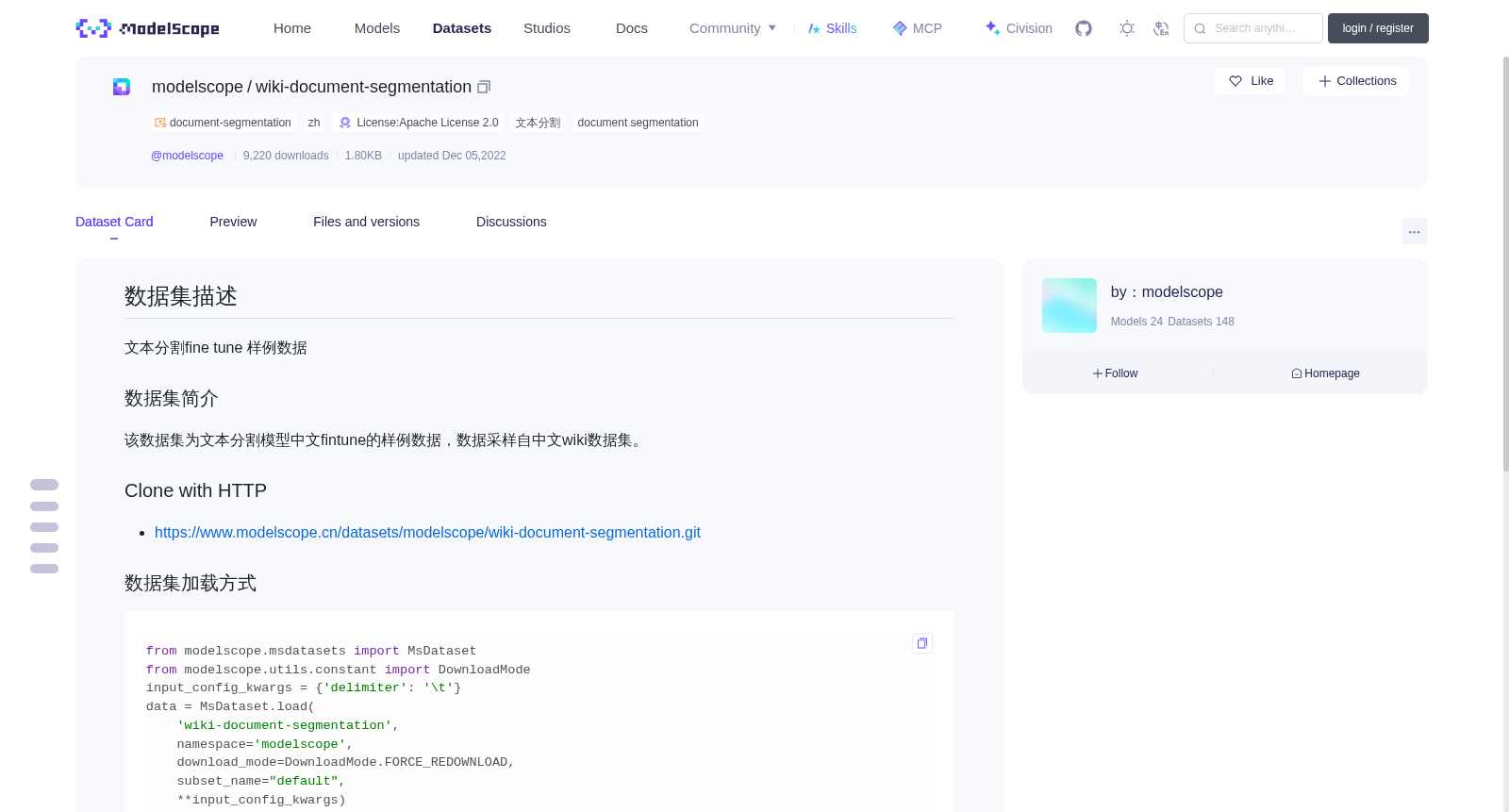Open the git clone HTTP URL link
The height and width of the screenshot is (812, 1509).
427,533
